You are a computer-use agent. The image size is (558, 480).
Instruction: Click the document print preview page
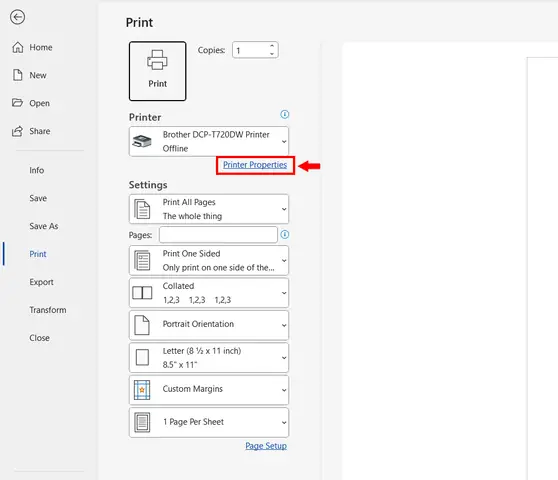pyautogui.click(x=542, y=269)
